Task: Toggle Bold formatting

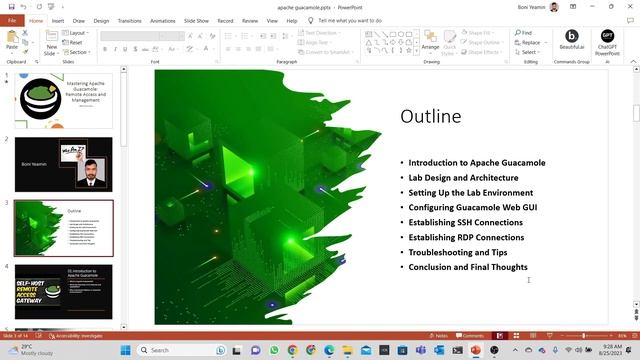Action: tap(105, 49)
